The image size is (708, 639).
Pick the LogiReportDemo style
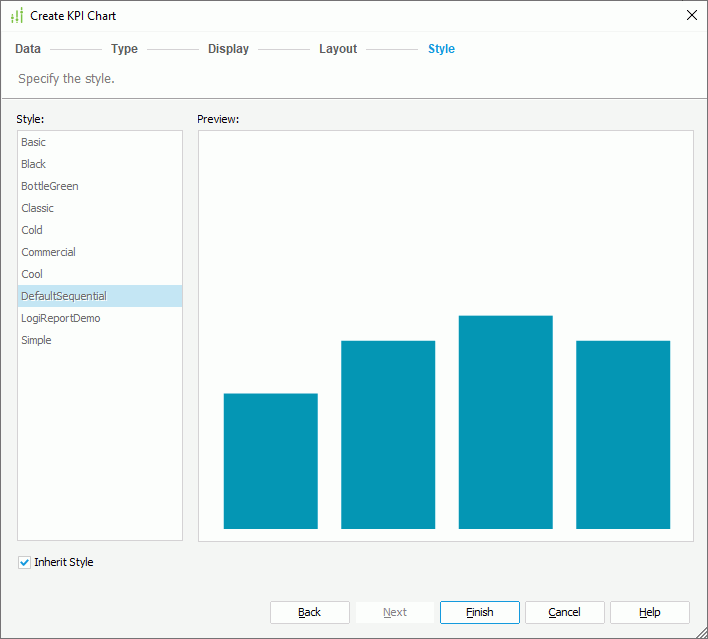coord(61,318)
